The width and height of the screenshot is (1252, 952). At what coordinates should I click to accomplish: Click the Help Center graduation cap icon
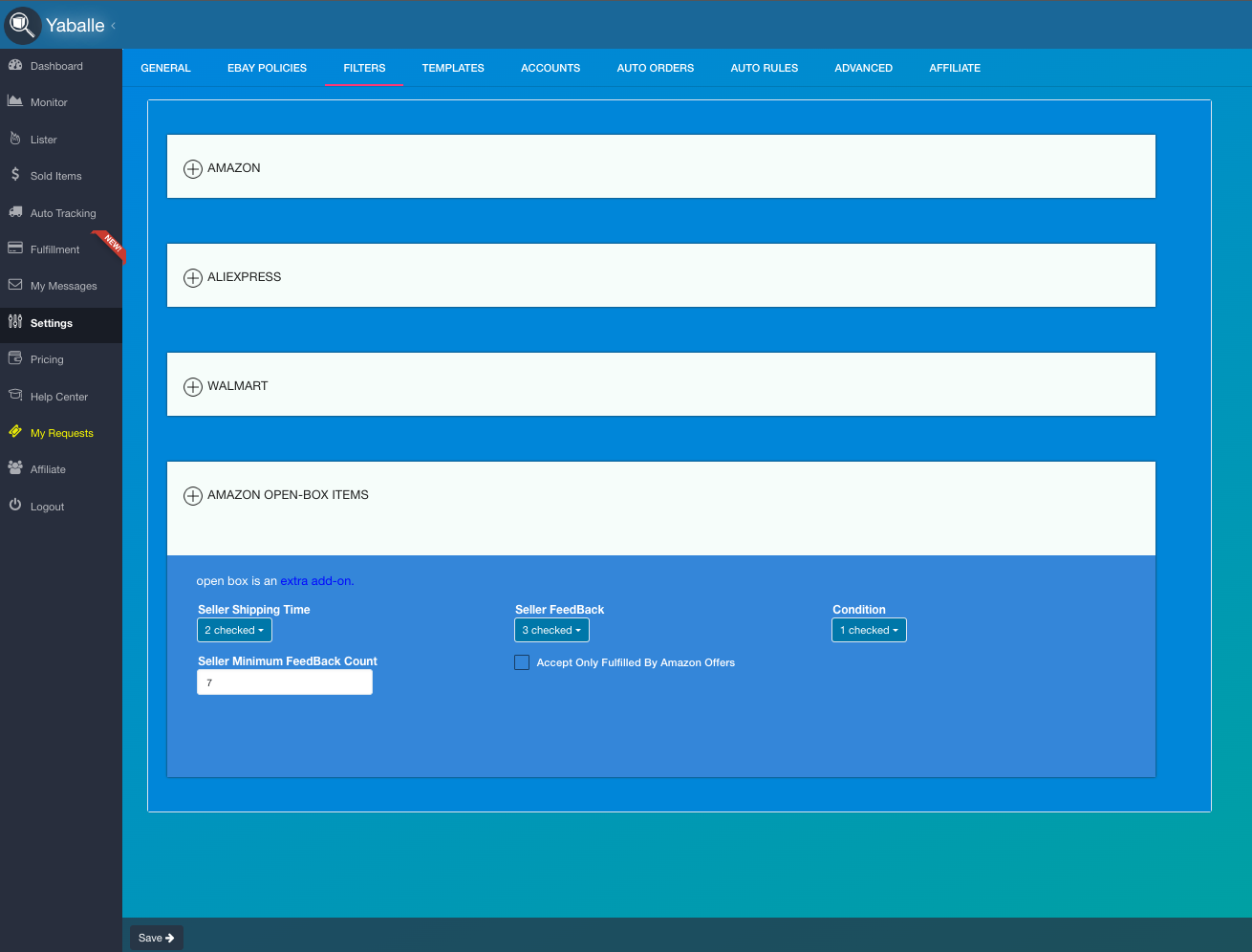point(15,396)
